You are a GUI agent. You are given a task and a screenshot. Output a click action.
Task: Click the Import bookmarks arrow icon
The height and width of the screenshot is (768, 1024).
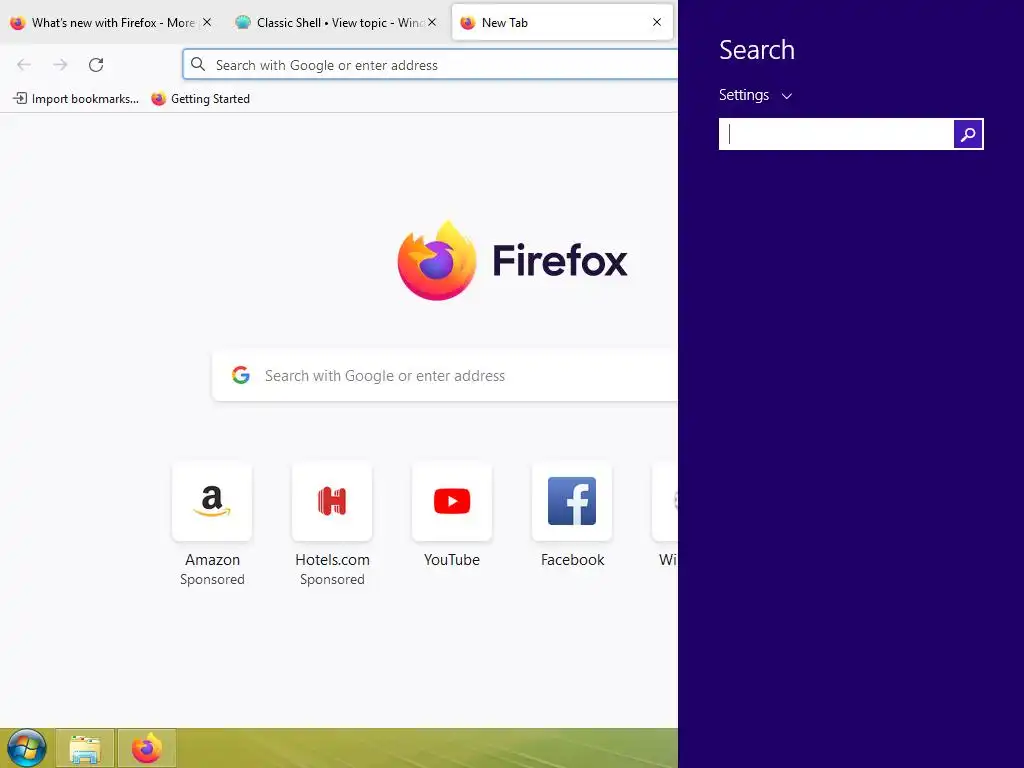20,99
